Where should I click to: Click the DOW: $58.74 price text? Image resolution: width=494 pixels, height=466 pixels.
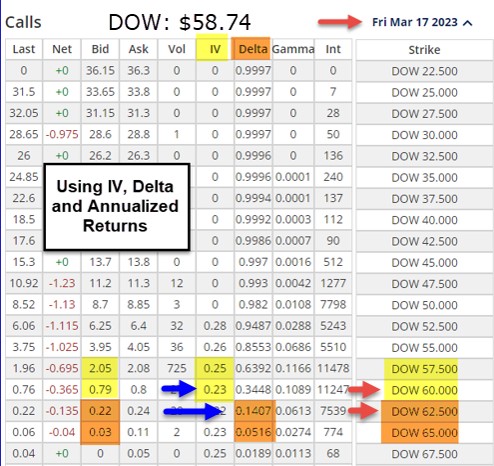179,22
